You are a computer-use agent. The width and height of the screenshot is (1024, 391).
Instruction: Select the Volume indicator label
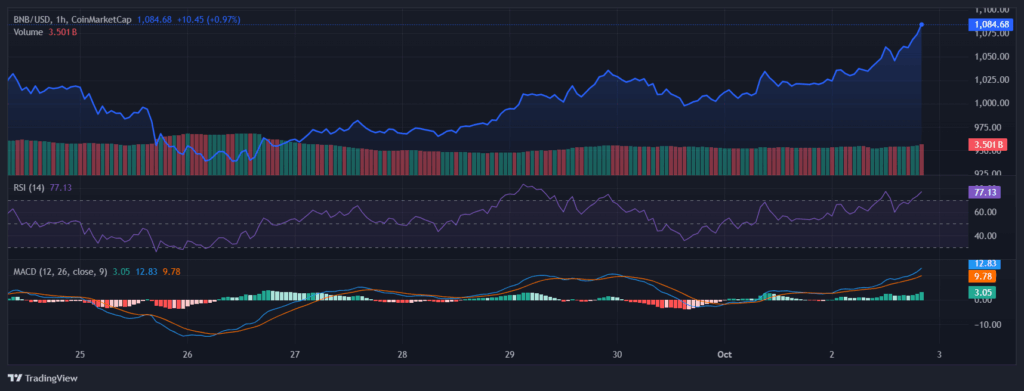27,32
